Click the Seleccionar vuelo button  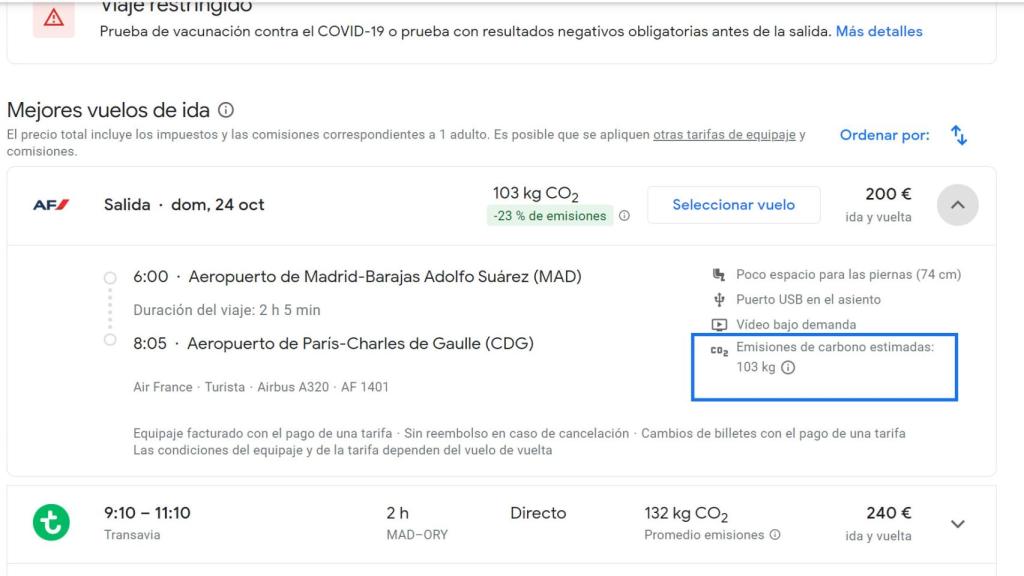734,204
